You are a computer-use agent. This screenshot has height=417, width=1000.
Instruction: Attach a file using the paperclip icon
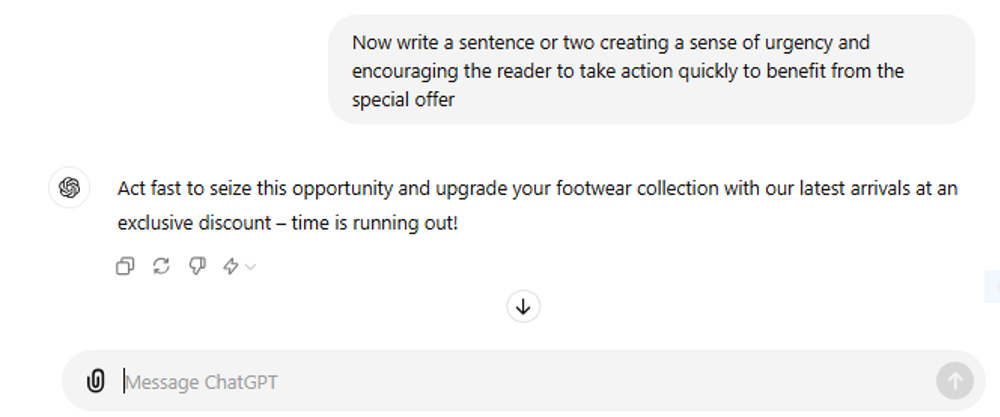click(x=96, y=381)
